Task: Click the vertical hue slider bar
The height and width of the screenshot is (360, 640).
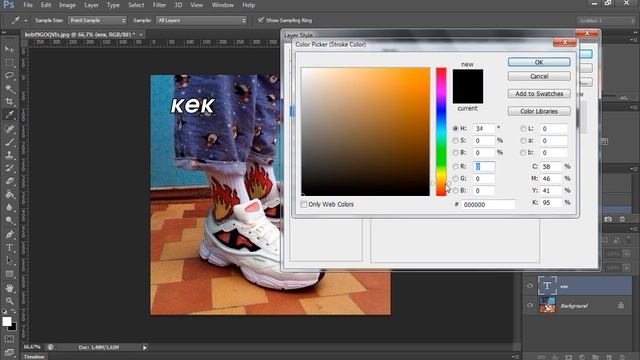Action: (441, 131)
